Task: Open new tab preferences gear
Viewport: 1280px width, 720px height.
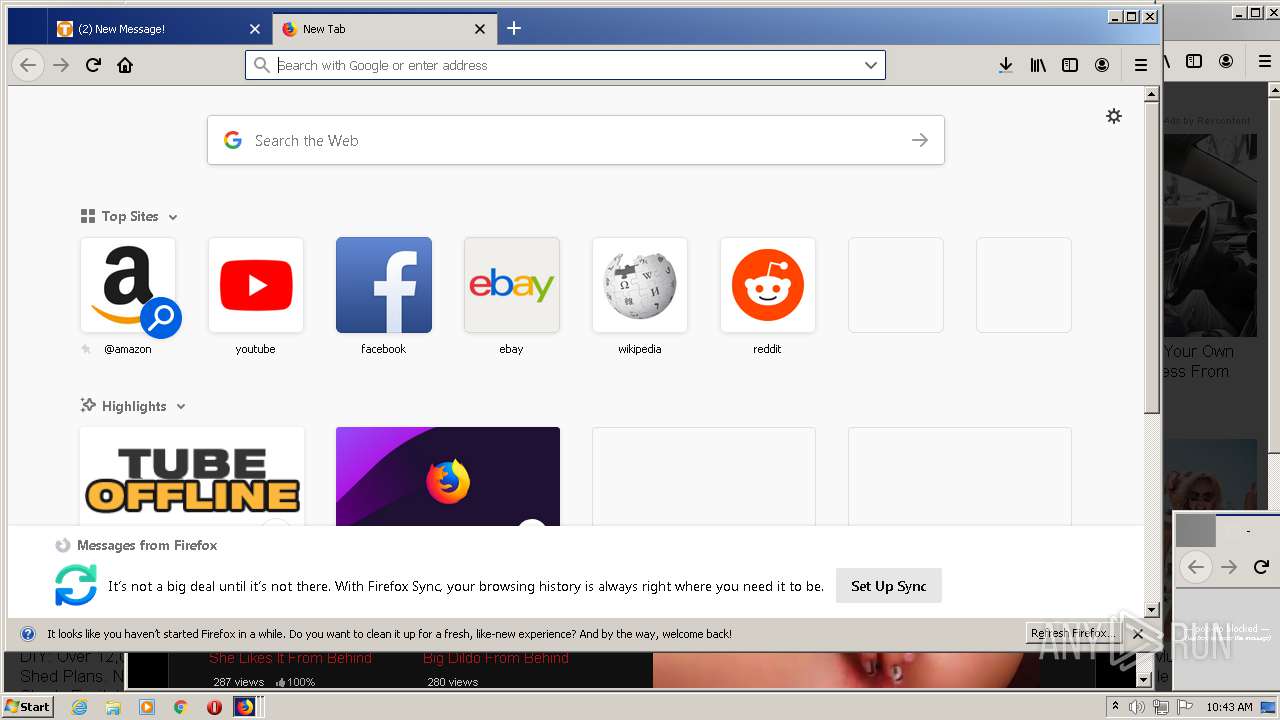Action: (1114, 116)
